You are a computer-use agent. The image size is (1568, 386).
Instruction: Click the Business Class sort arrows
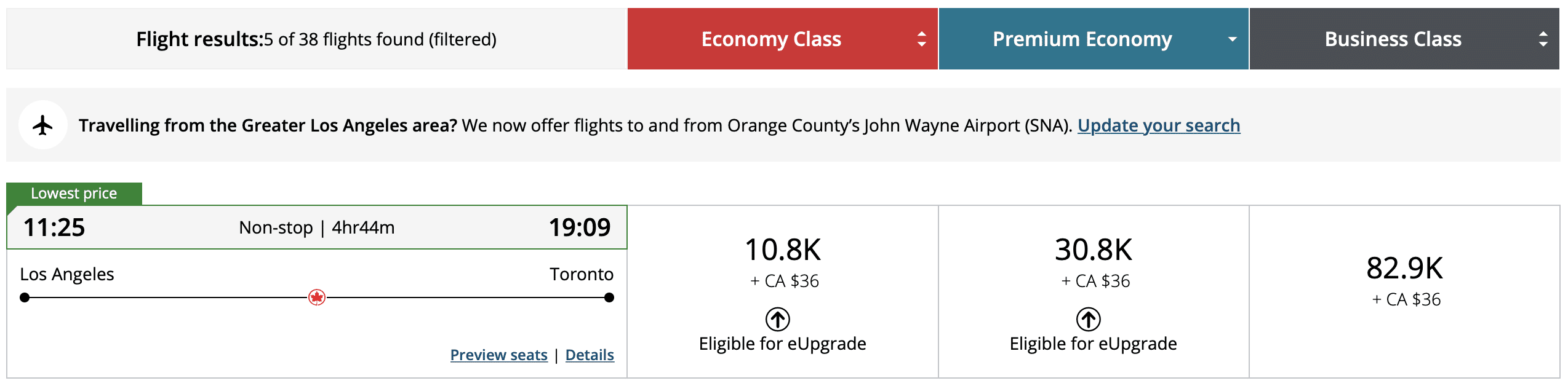pyautogui.click(x=1543, y=39)
